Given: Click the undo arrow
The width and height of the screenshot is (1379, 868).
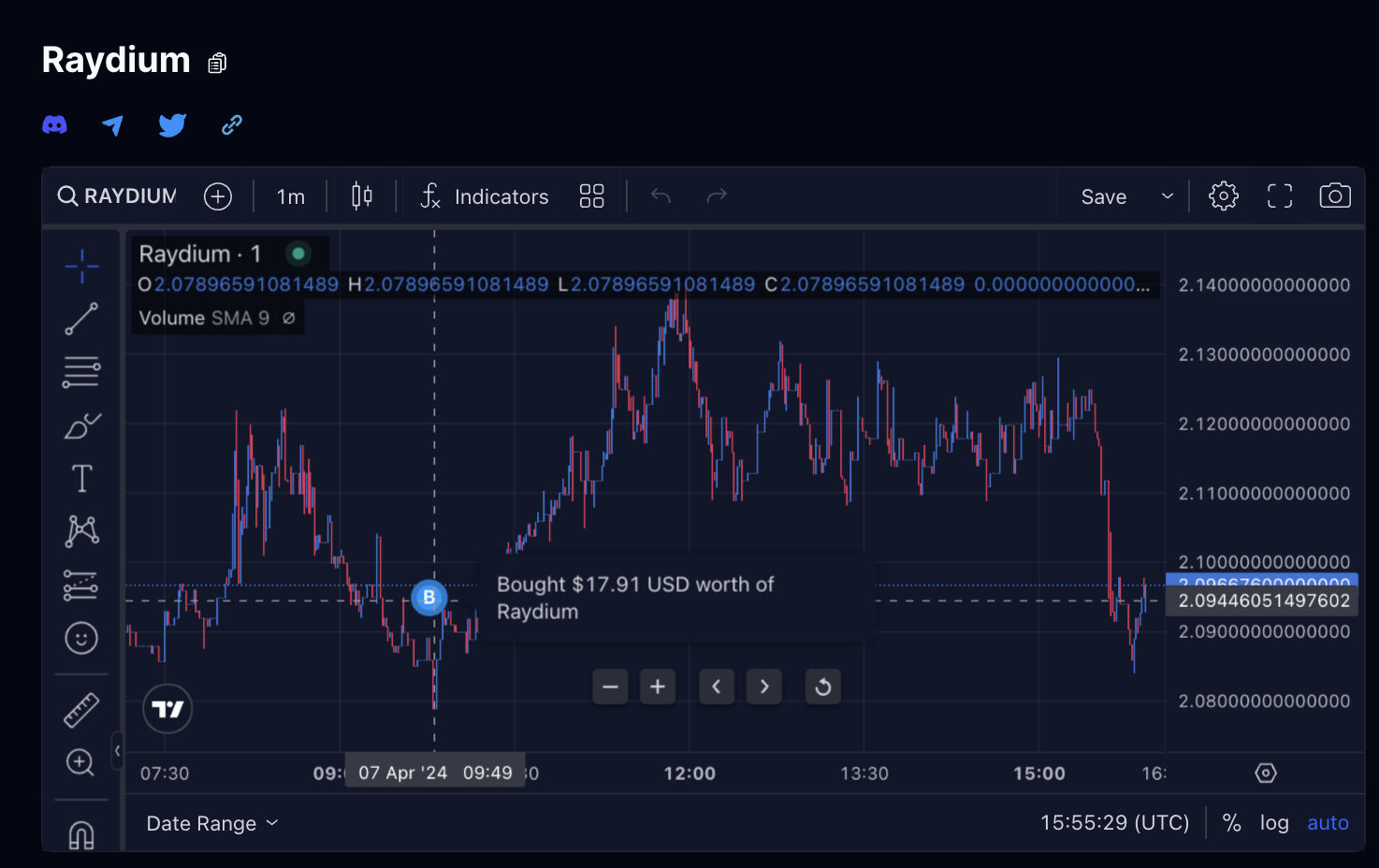Looking at the screenshot, I should point(660,196).
